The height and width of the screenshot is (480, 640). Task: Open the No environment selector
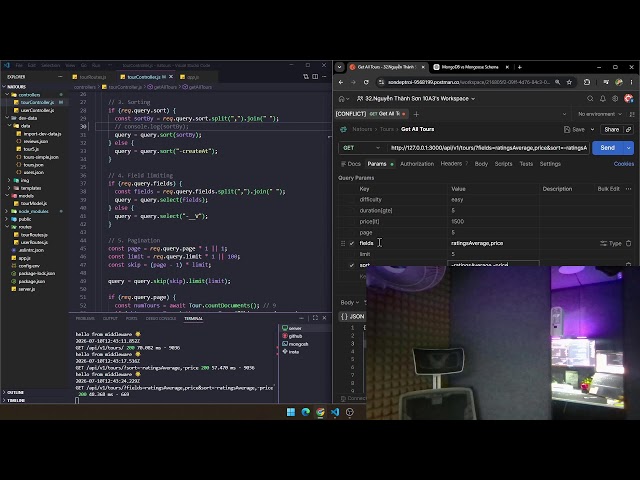tap(600, 114)
